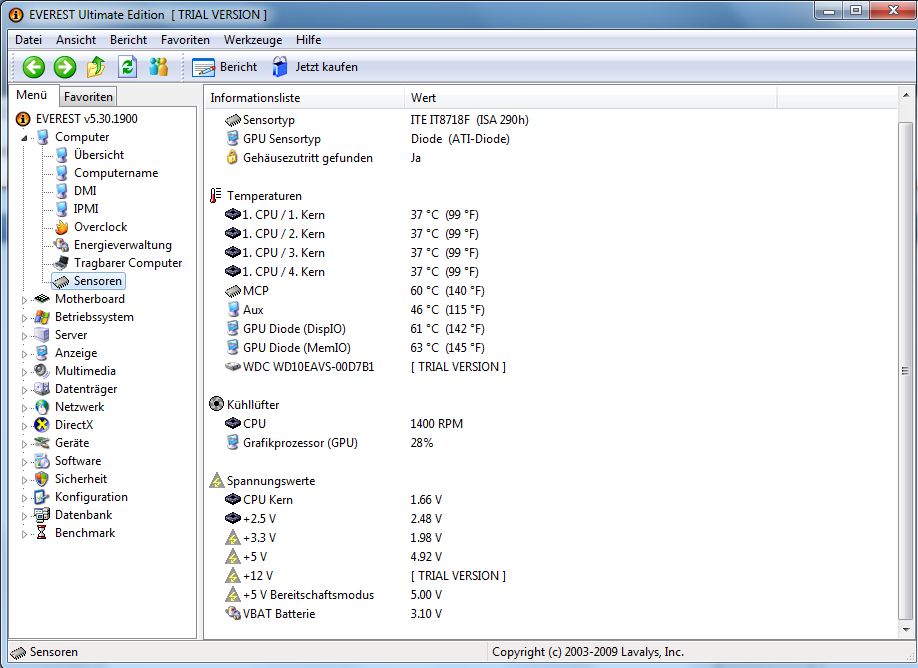Click the Kühllüfter fan icon
This screenshot has height=668, width=918.
click(x=217, y=404)
